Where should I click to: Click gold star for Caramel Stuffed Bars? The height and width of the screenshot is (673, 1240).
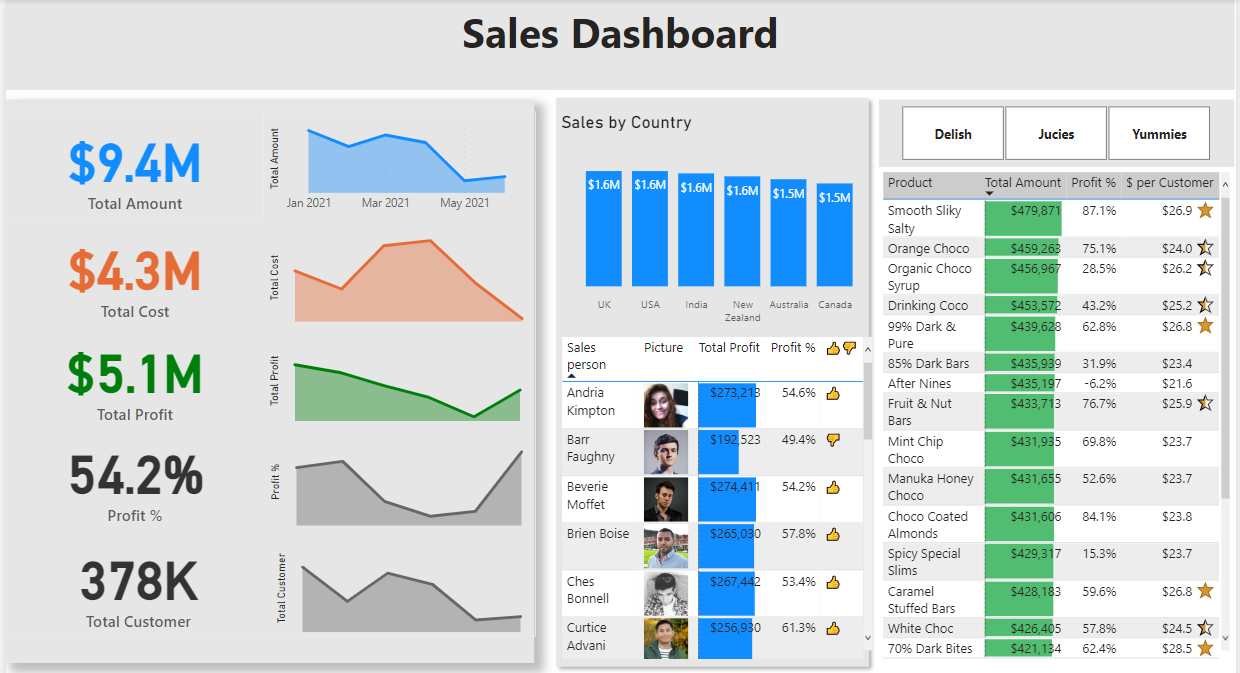[1205, 592]
